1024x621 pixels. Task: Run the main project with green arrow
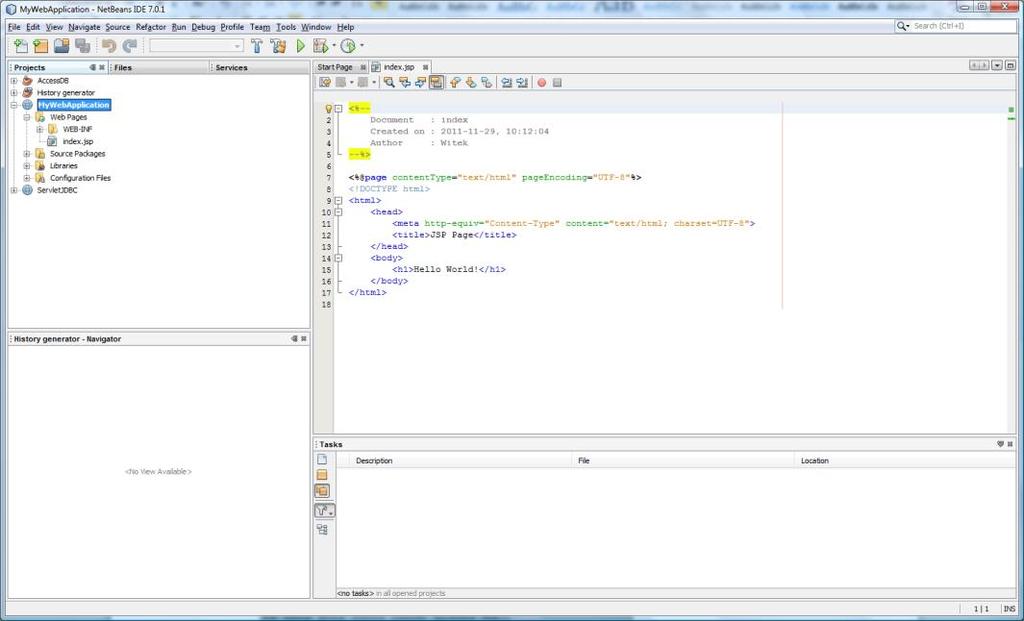(x=300, y=46)
